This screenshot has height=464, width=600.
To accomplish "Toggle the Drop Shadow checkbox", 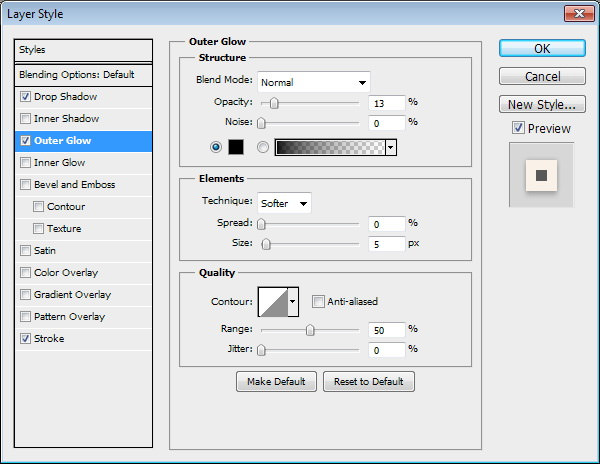I will (25, 96).
